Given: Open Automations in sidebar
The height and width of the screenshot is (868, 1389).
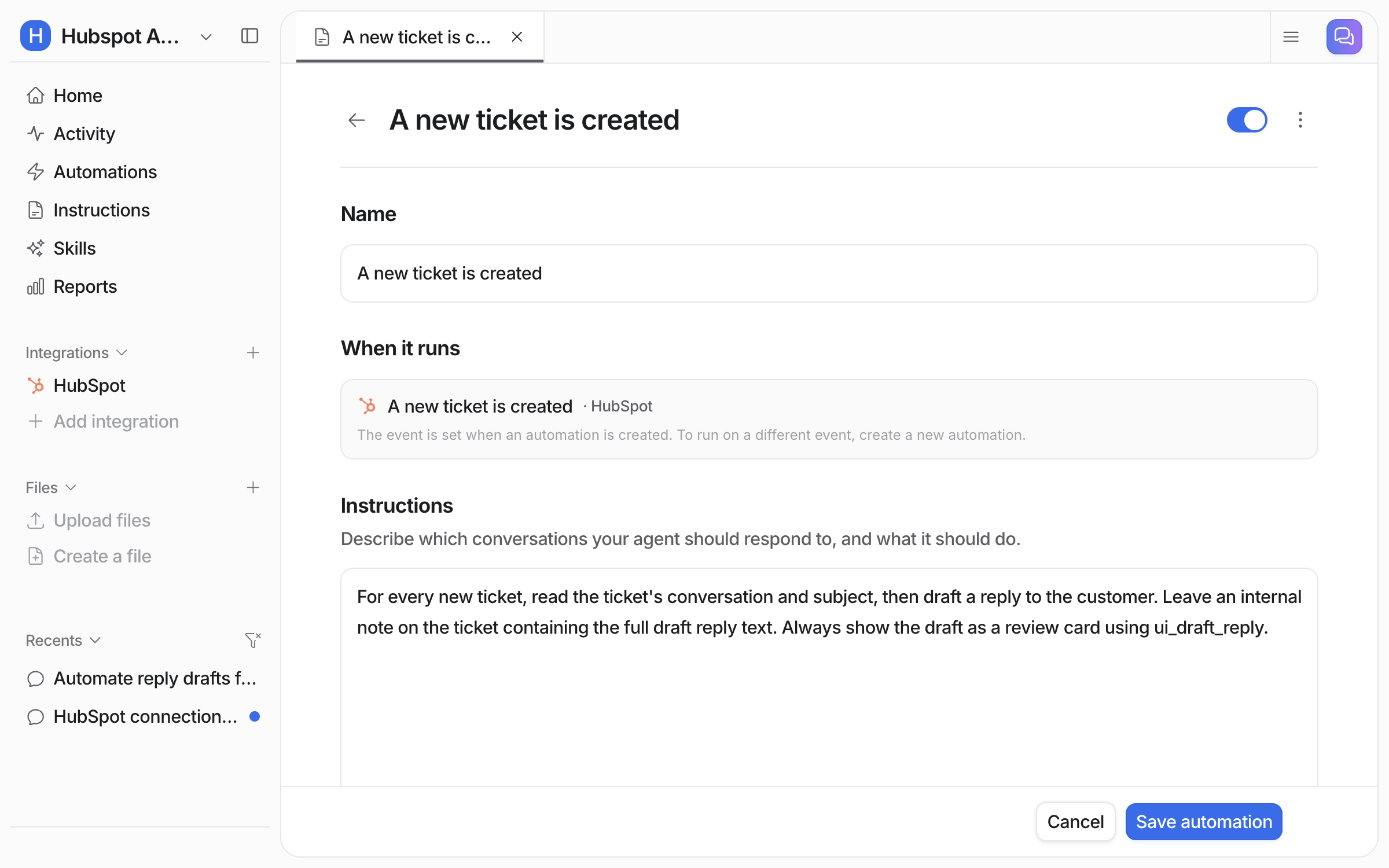Looking at the screenshot, I should pyautogui.click(x=140, y=172).
